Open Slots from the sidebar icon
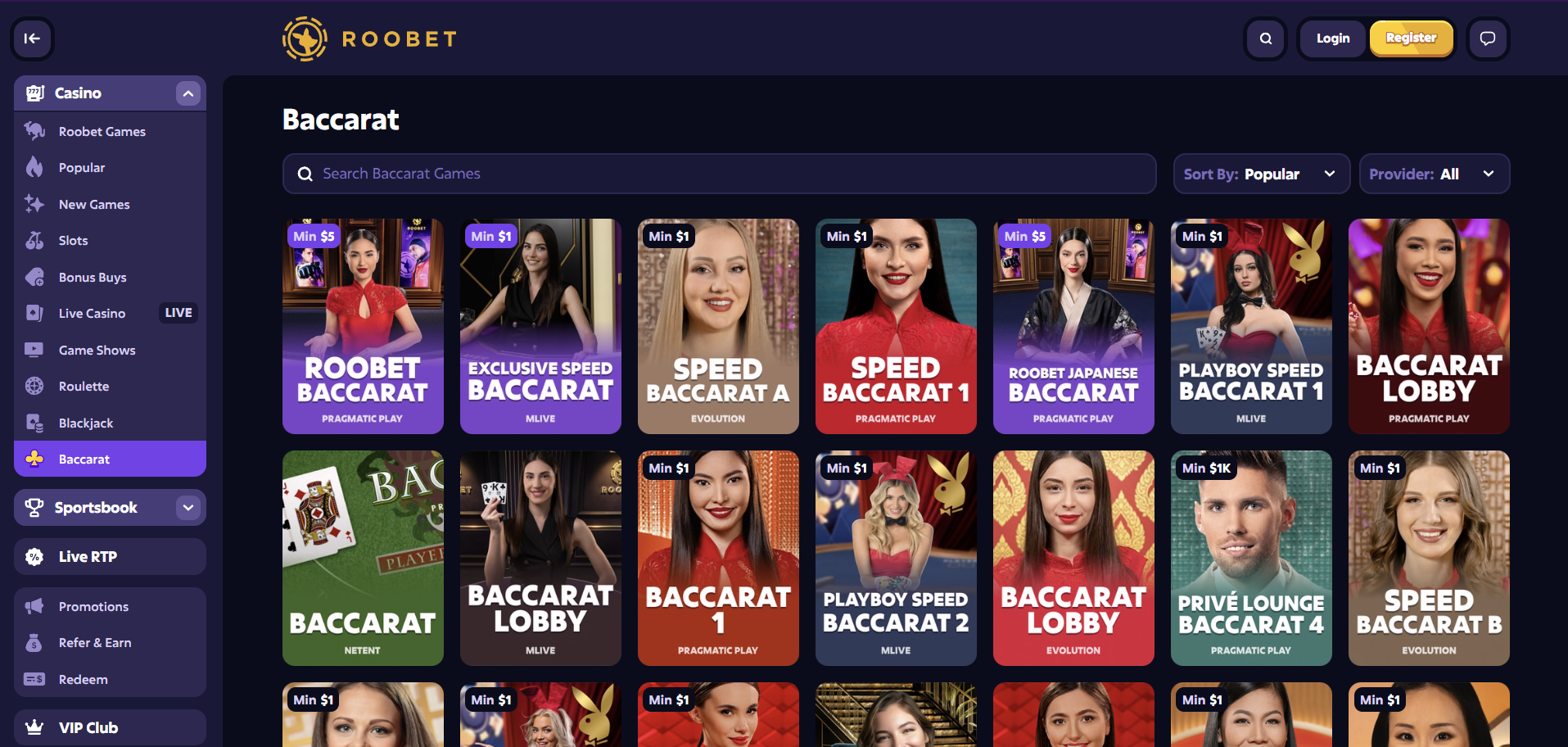The height and width of the screenshot is (747, 1568). pyautogui.click(x=34, y=240)
